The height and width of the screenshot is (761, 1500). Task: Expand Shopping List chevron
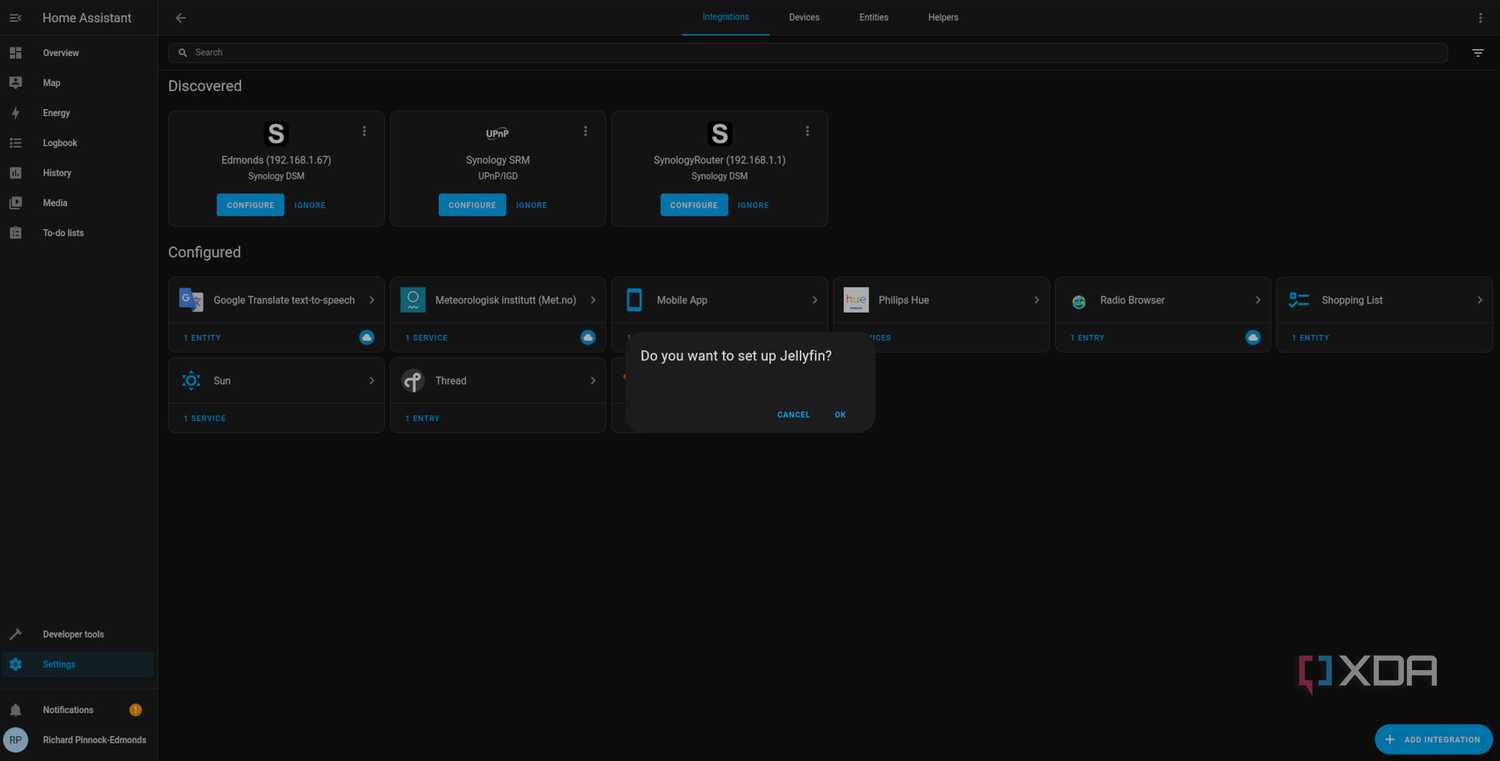click(x=1480, y=300)
